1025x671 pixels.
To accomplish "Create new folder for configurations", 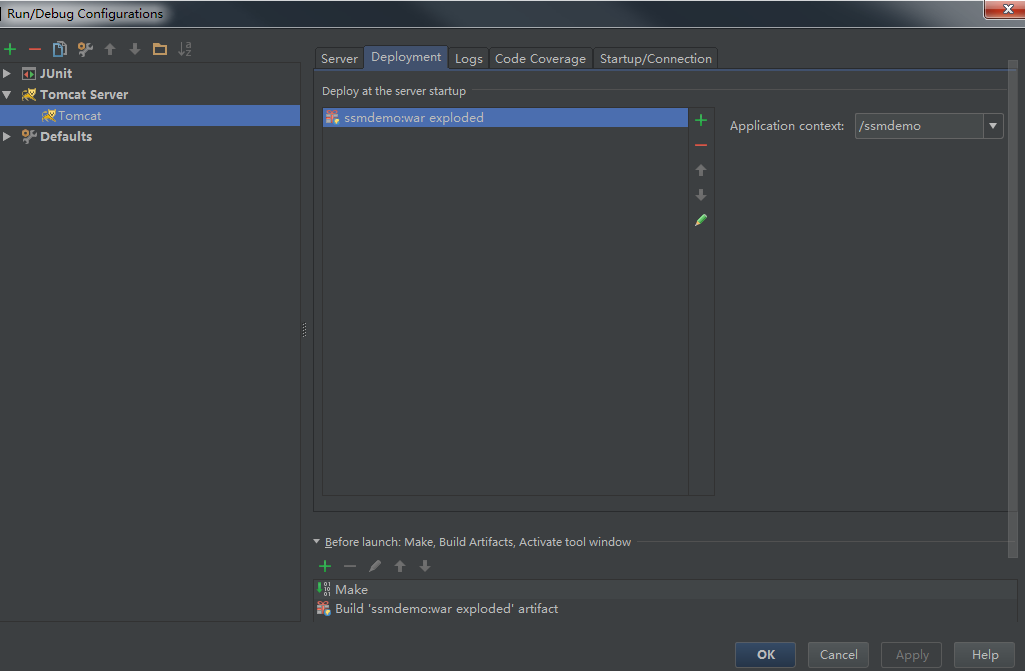I will pos(160,49).
